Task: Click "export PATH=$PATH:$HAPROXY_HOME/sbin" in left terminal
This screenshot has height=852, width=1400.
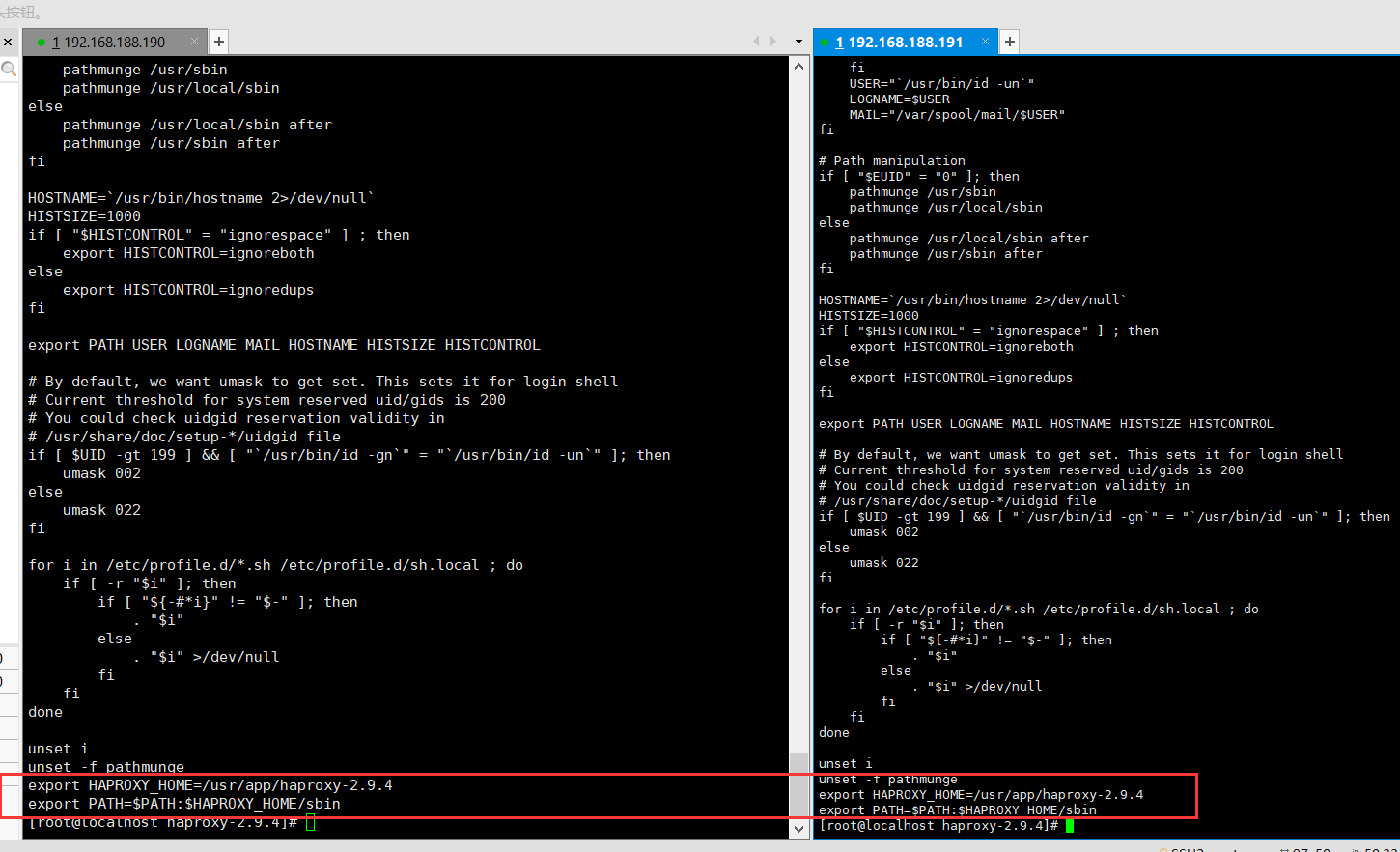Action: pos(184,804)
